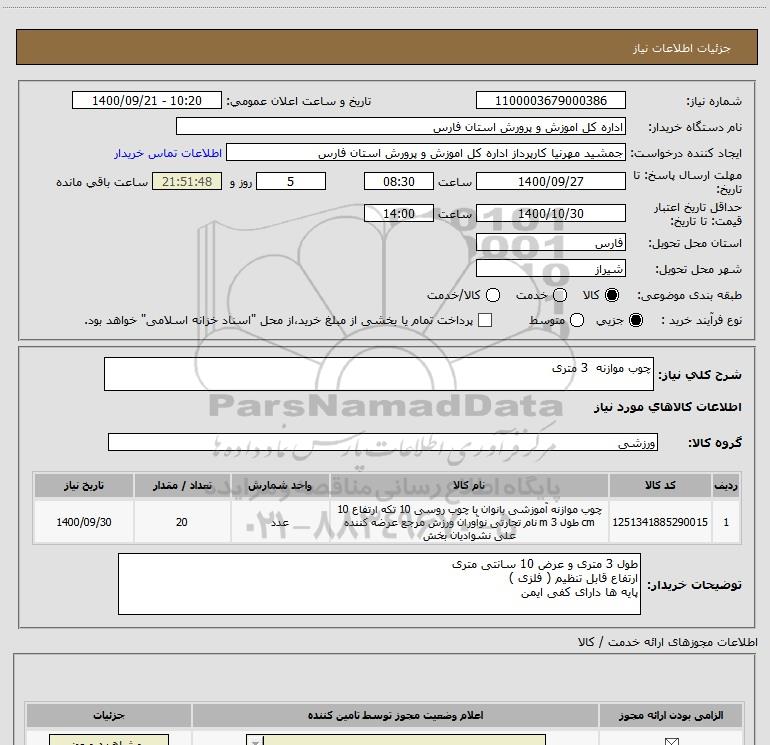
Task: Click the اطلاعات کالاهای مورد نیاز heading
Action: click(x=667, y=407)
